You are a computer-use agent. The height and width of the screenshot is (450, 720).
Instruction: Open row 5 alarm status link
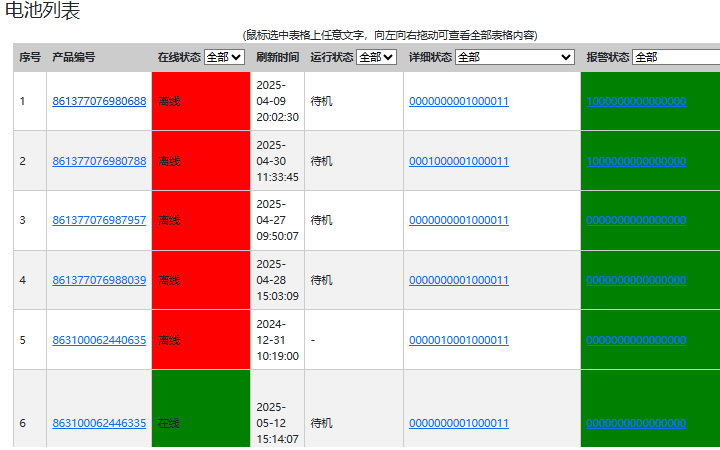636,340
